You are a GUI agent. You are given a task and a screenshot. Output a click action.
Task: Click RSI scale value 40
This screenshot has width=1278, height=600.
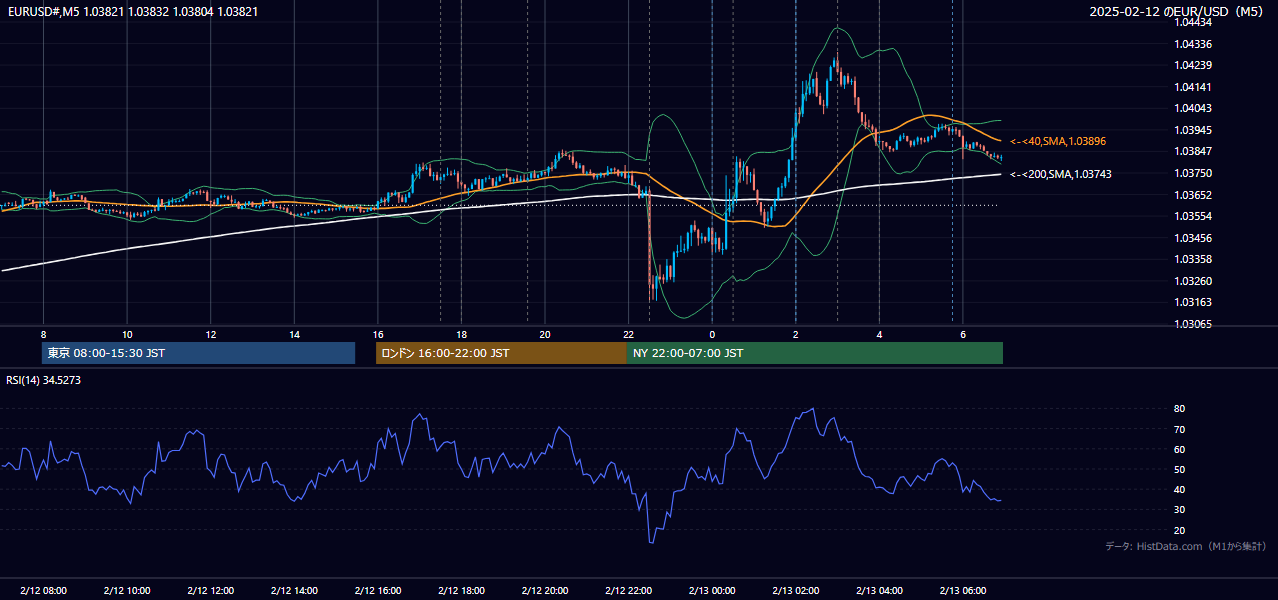coord(1180,489)
